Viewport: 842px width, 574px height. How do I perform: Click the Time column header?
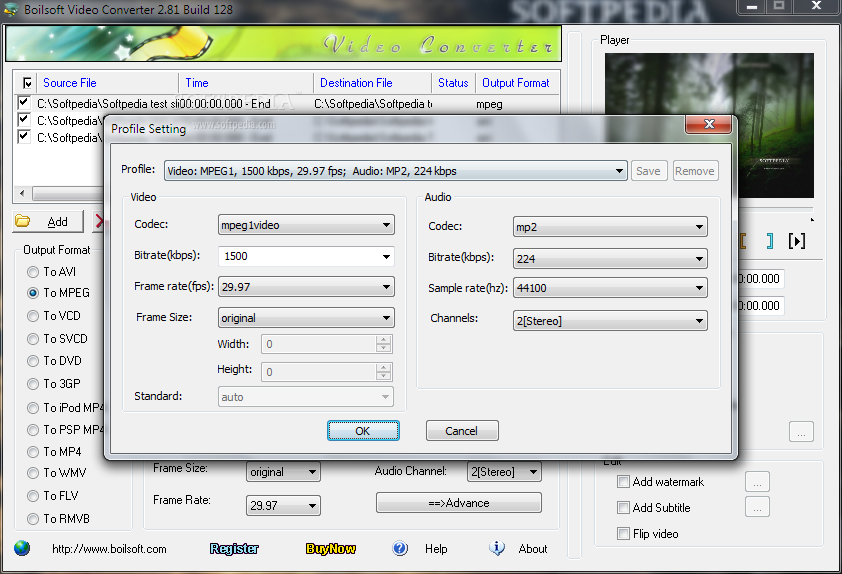coord(246,83)
